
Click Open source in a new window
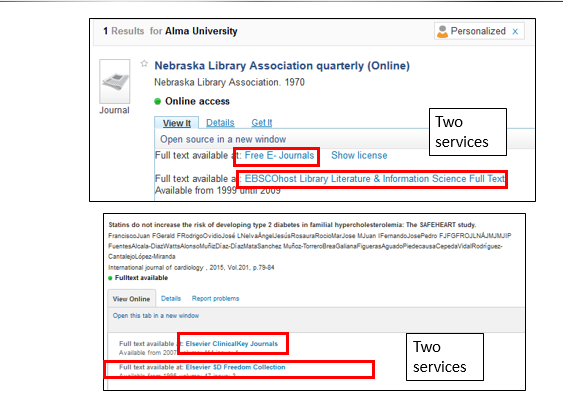(x=223, y=139)
